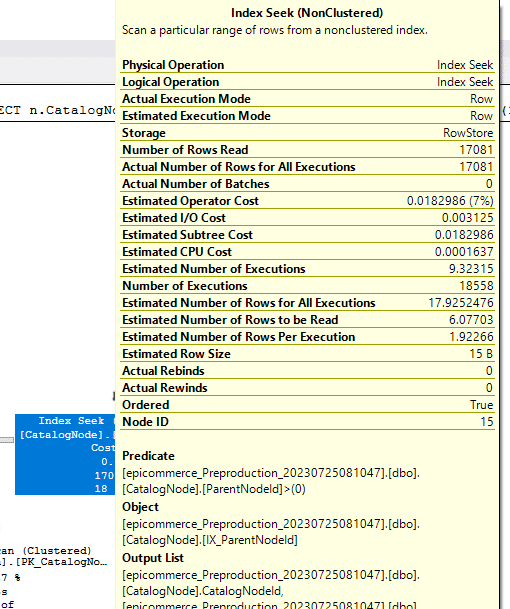Click the Actual Rewinds row label

click(x=165, y=388)
